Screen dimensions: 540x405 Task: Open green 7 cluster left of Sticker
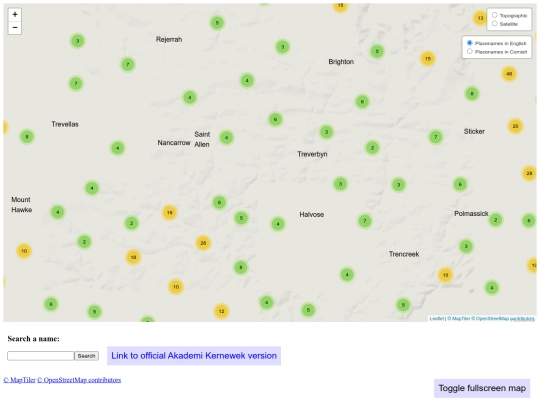pos(436,137)
